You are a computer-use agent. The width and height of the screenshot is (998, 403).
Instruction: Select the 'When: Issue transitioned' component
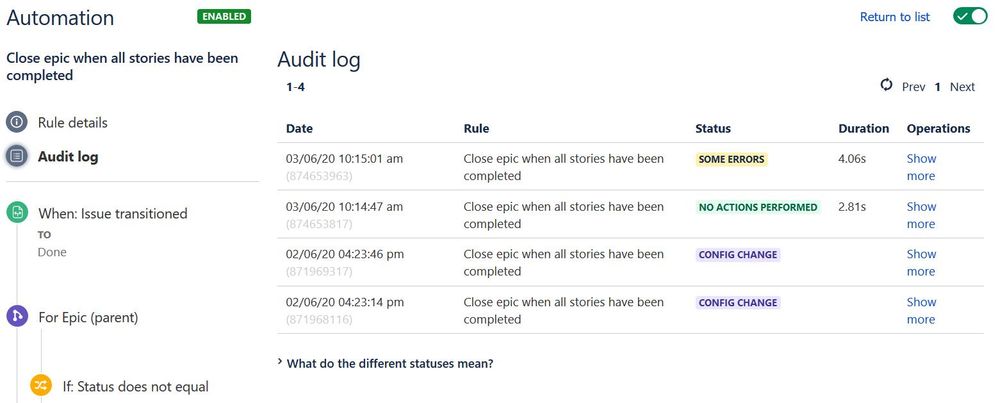click(x=112, y=213)
